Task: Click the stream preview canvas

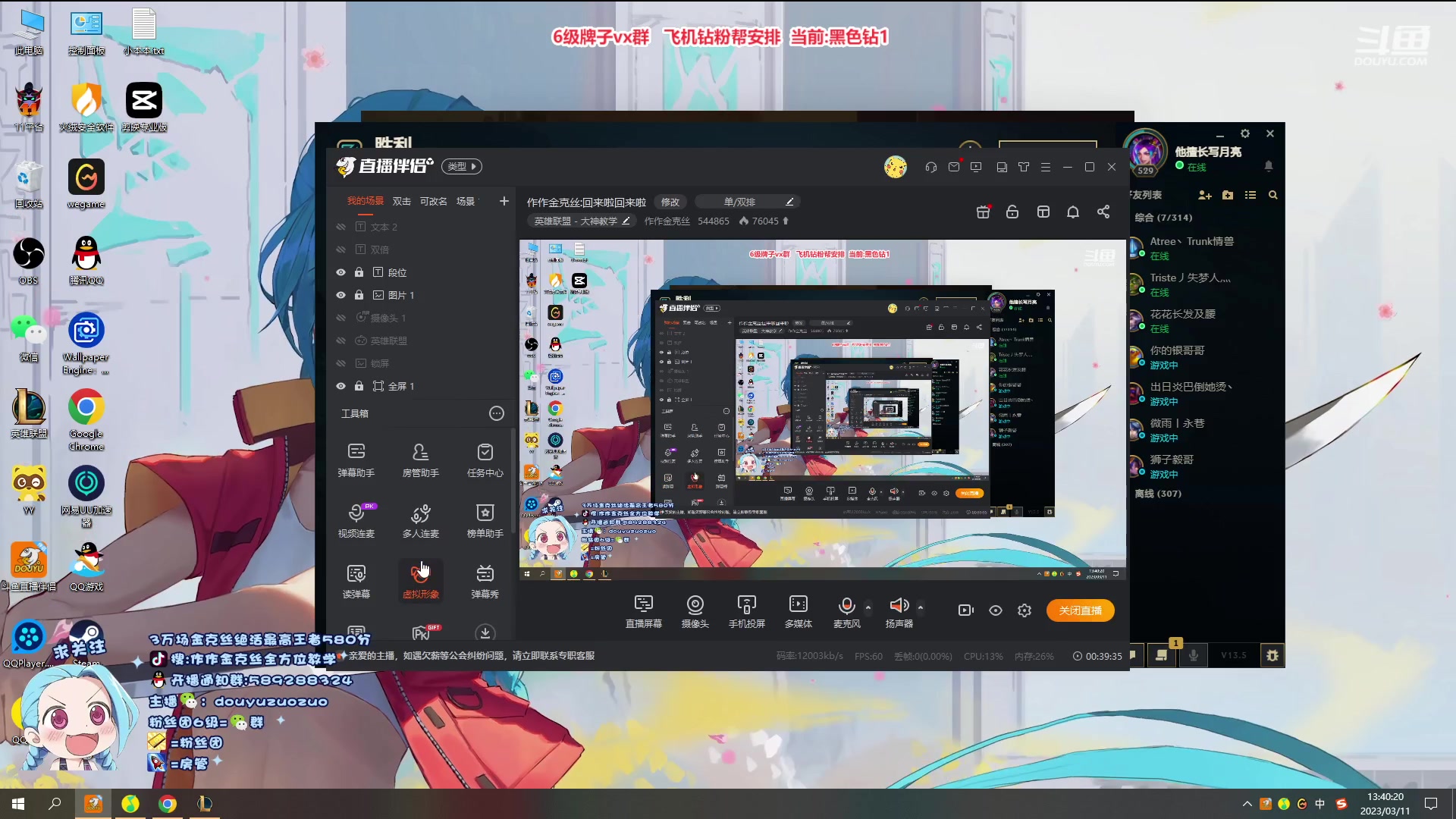Action: pyautogui.click(x=822, y=410)
